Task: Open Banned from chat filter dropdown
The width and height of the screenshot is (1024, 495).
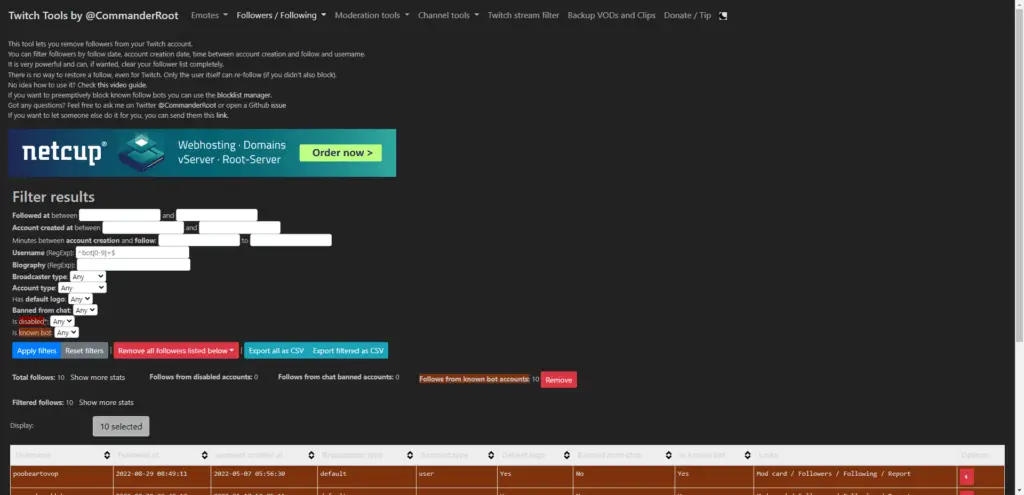Action: click(86, 310)
